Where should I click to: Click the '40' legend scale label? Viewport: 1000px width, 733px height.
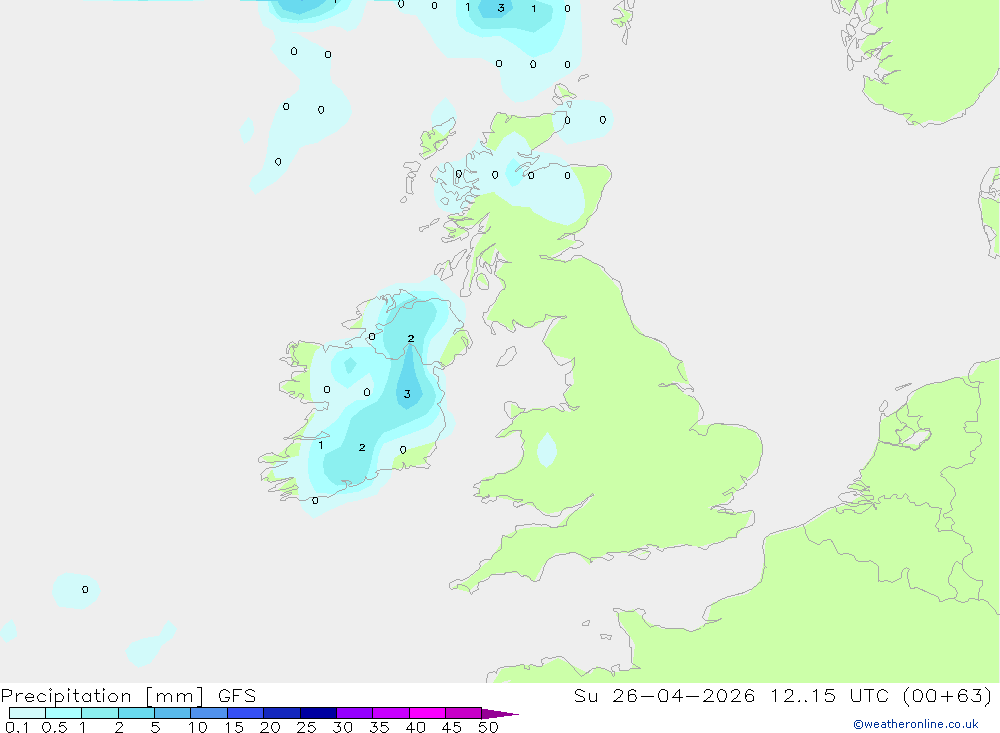[415, 727]
